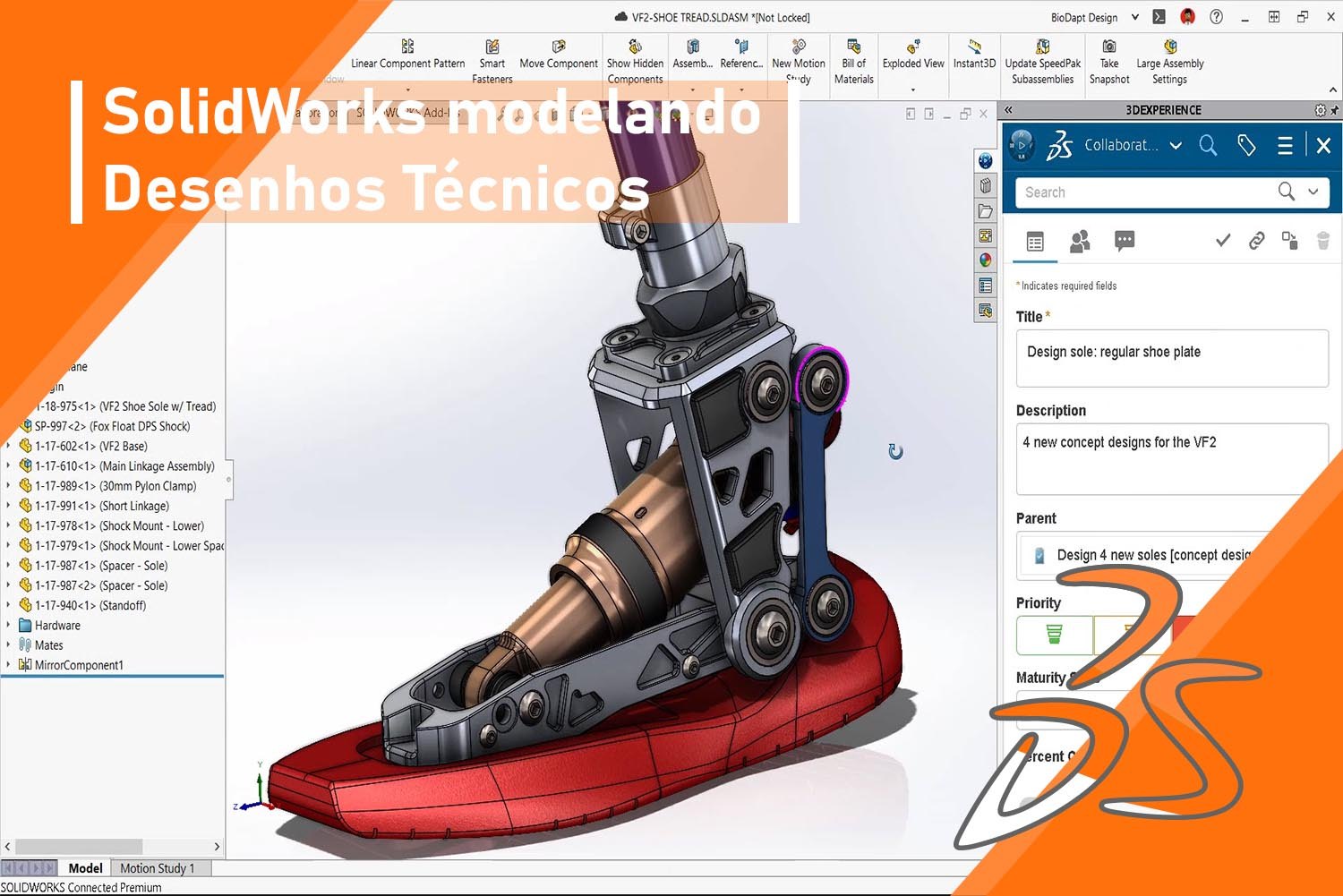This screenshot has width=1343, height=896.
Task: Open the File Explorer task pane tab
Action: coord(986,211)
